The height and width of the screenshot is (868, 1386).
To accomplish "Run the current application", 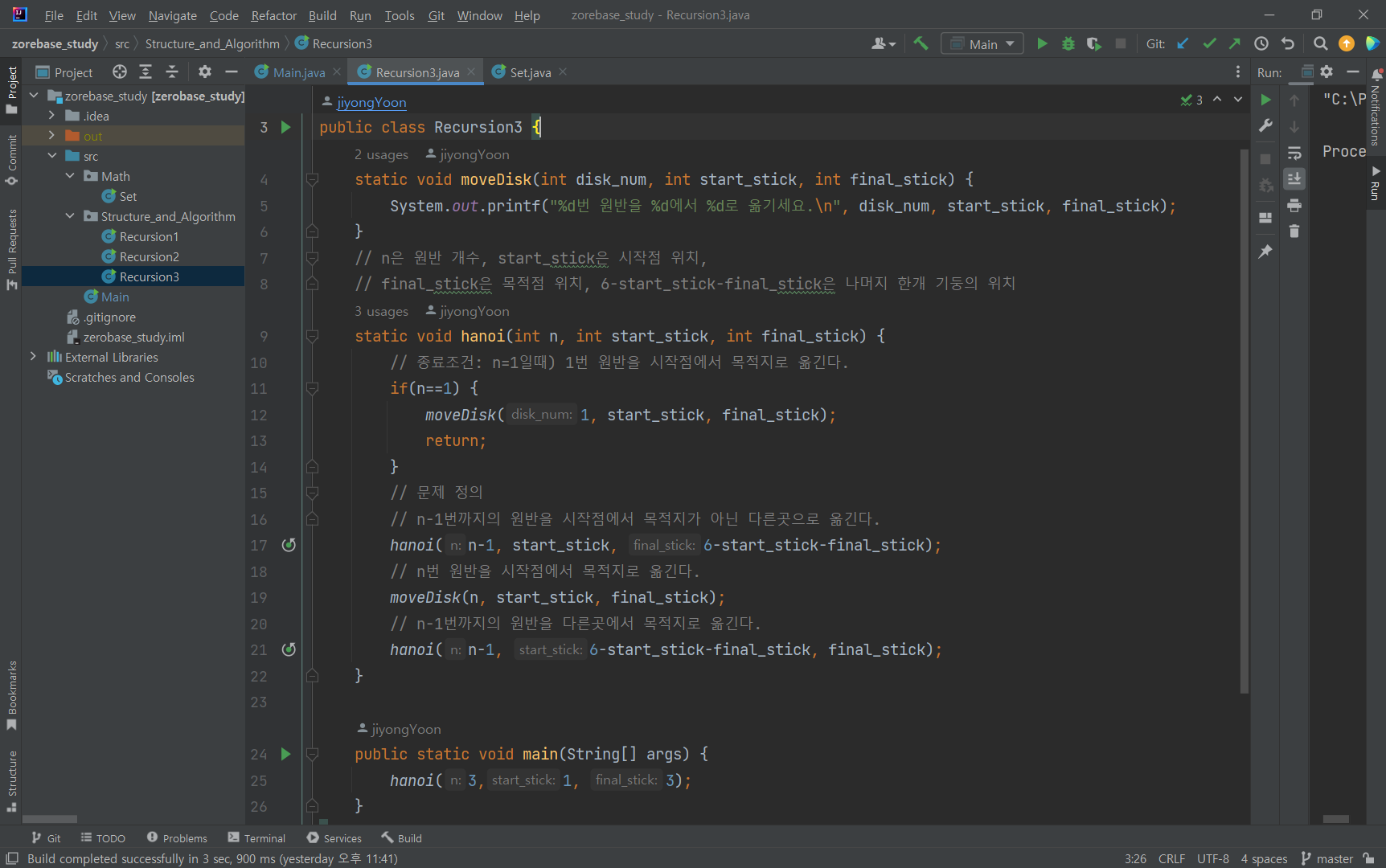I will click(1042, 43).
